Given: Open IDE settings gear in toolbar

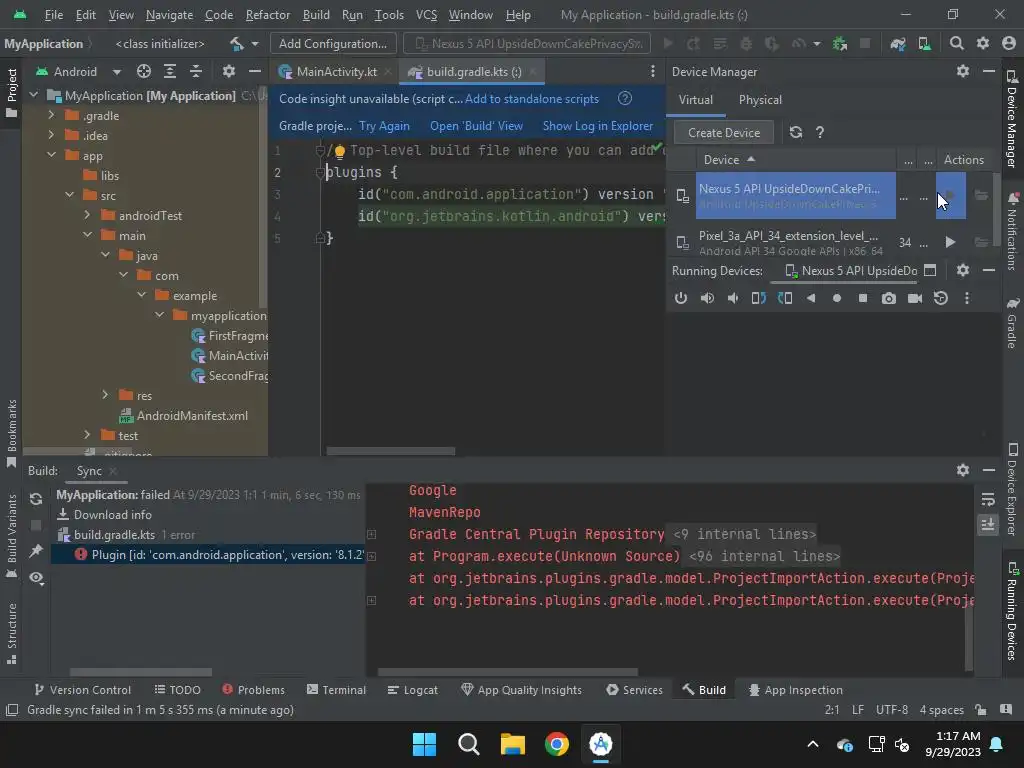Looking at the screenshot, I should coord(982,44).
